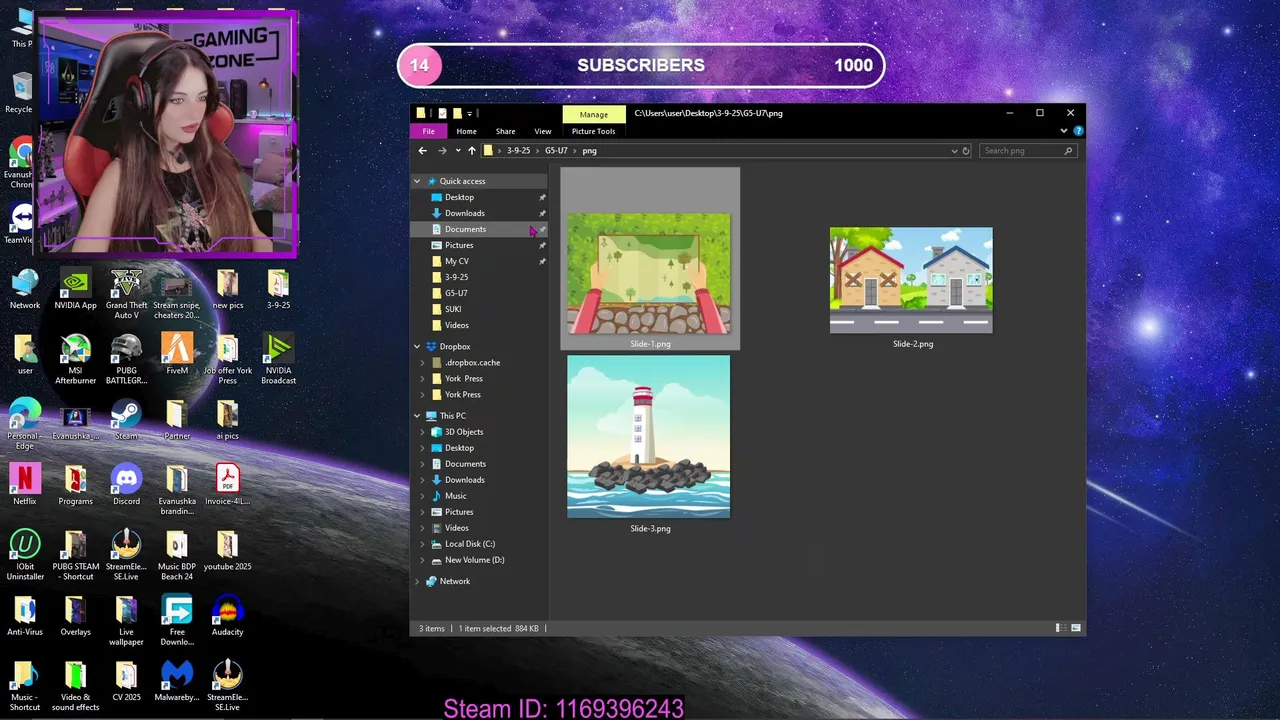Click "1 item selected 884 KB" status text
Screen dimensions: 1280x720
[498, 628]
